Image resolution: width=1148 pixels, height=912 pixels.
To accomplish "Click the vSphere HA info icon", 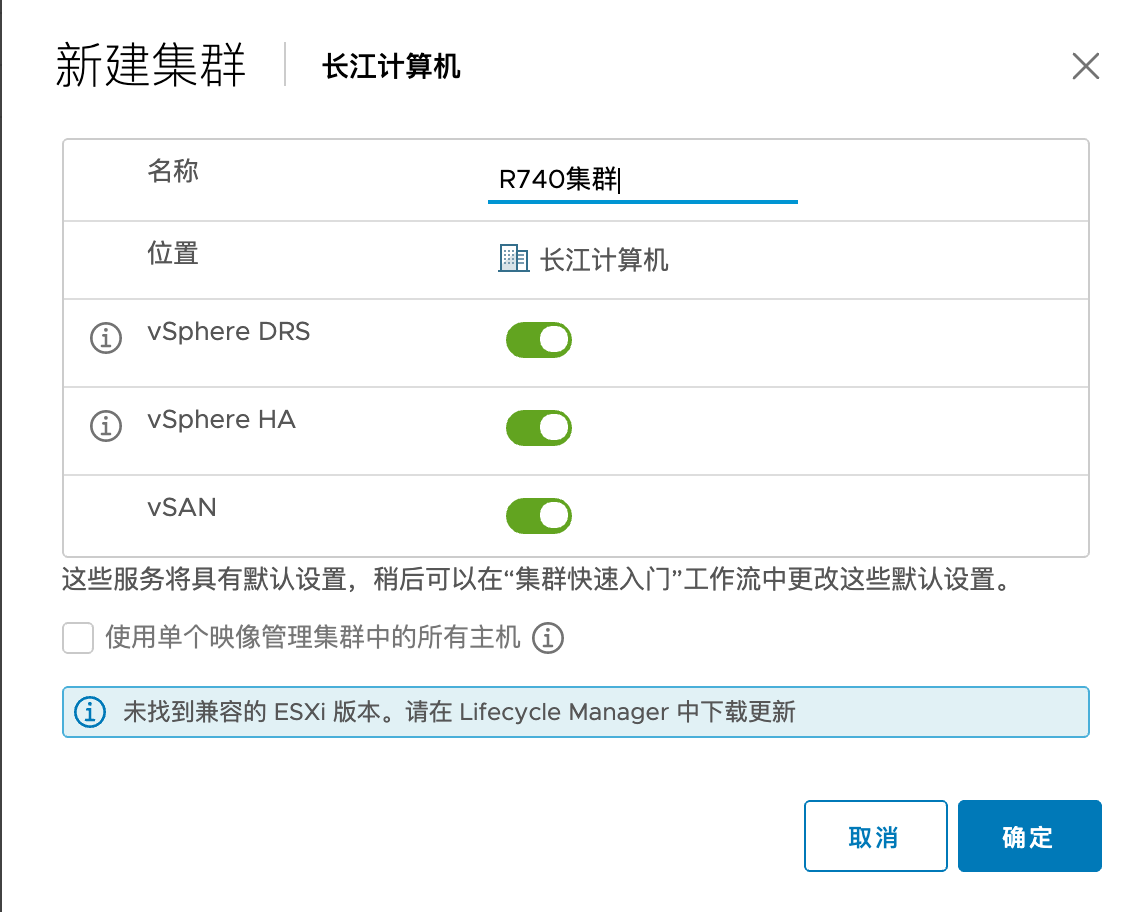I will tap(106, 427).
